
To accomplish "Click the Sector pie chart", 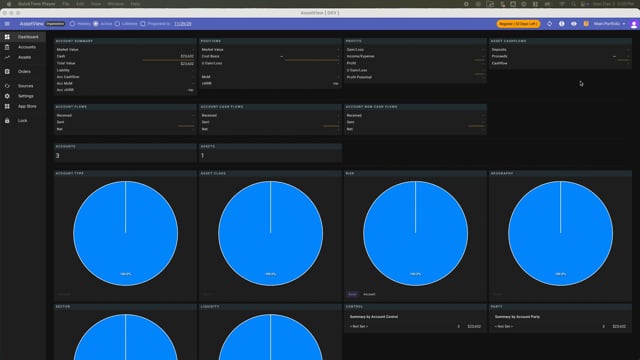I will [125, 337].
